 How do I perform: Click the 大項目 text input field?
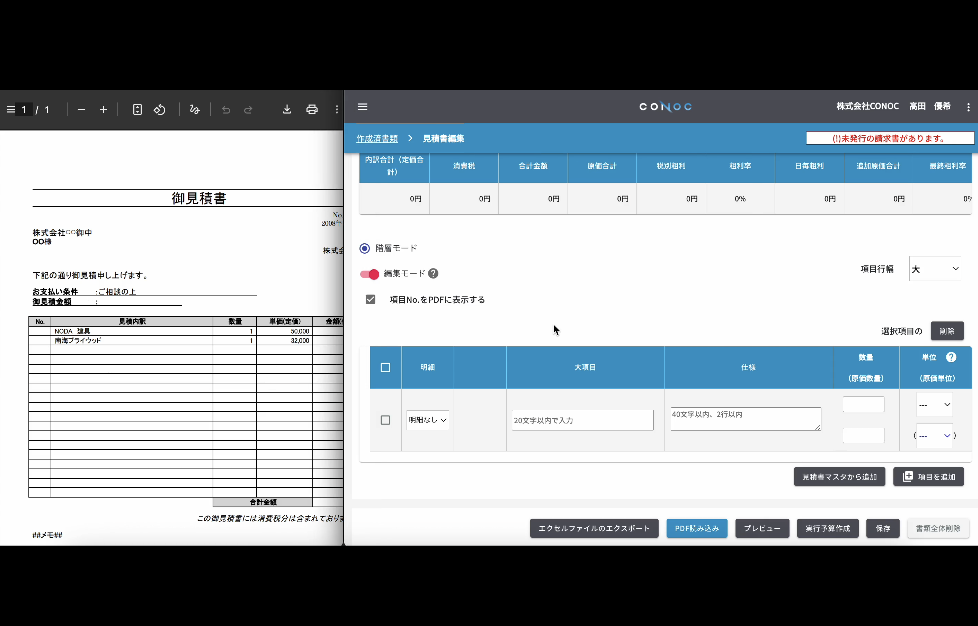pos(582,420)
